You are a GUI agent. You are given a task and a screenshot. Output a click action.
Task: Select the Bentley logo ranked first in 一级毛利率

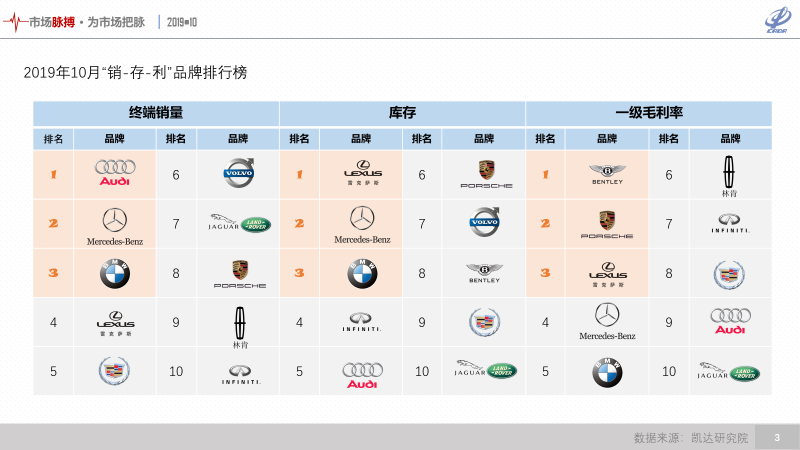pos(606,174)
